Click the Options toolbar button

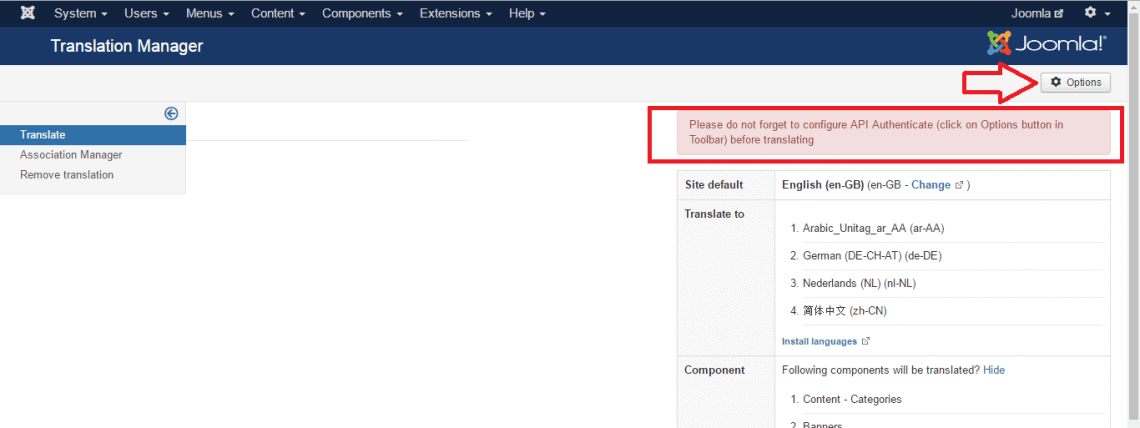pos(1075,82)
